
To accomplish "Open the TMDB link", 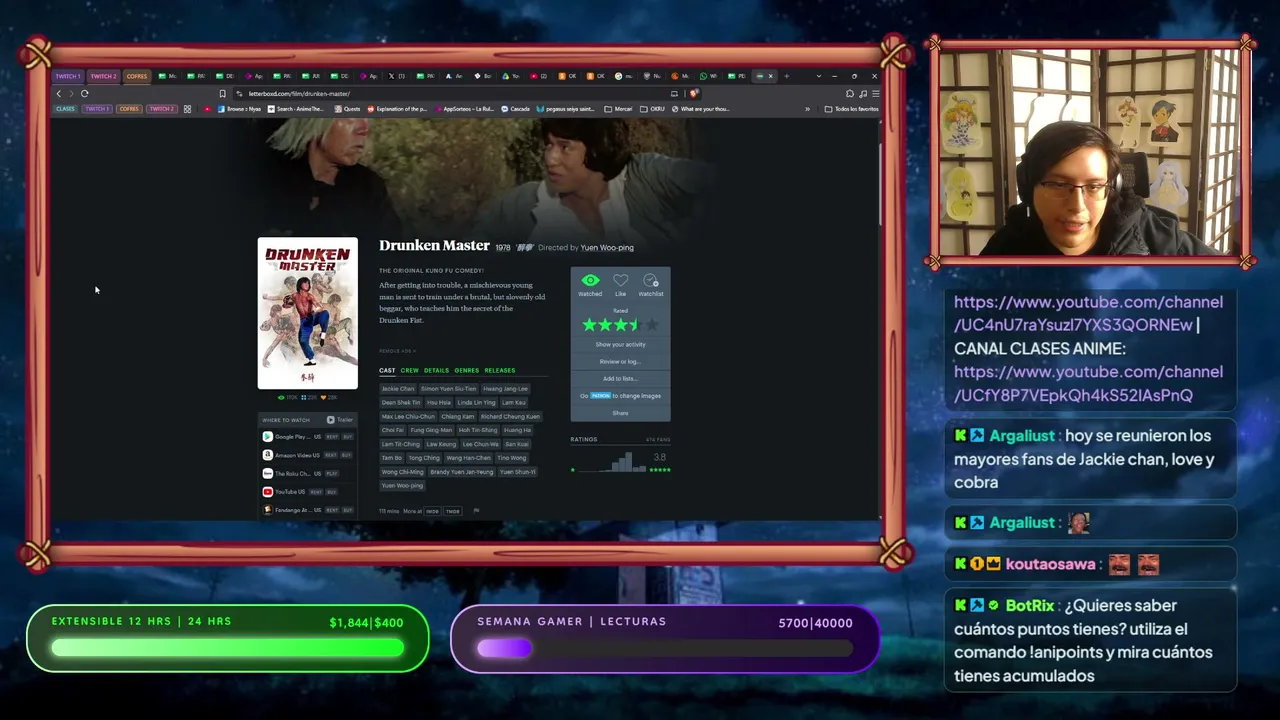I will pos(453,511).
